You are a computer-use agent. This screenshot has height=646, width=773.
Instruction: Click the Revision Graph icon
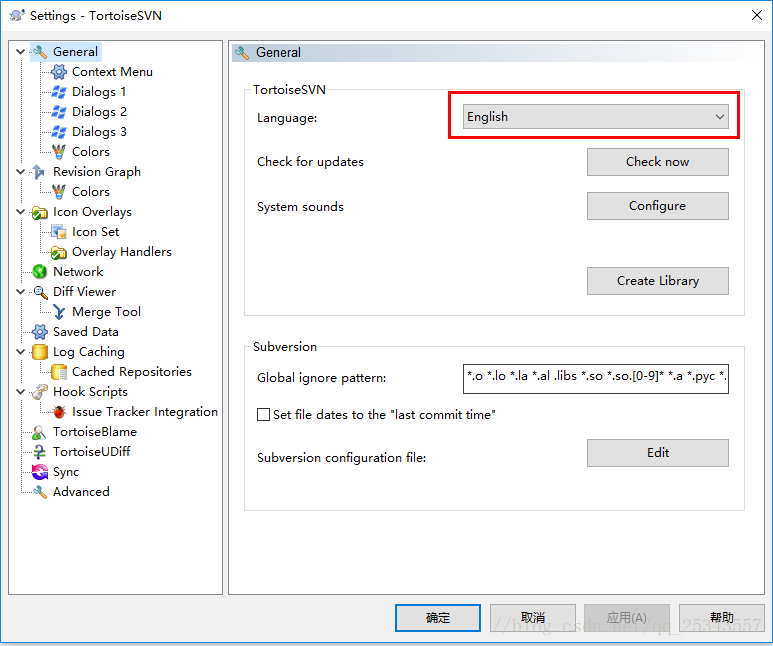(x=39, y=172)
